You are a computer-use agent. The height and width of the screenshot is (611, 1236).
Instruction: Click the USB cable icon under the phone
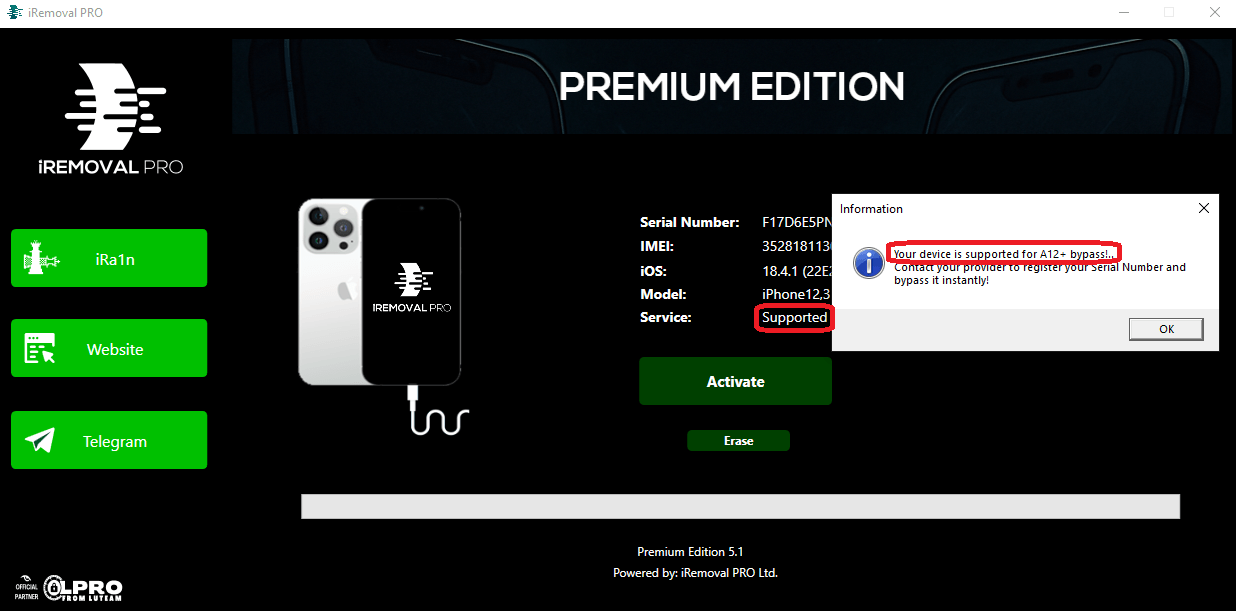point(437,412)
